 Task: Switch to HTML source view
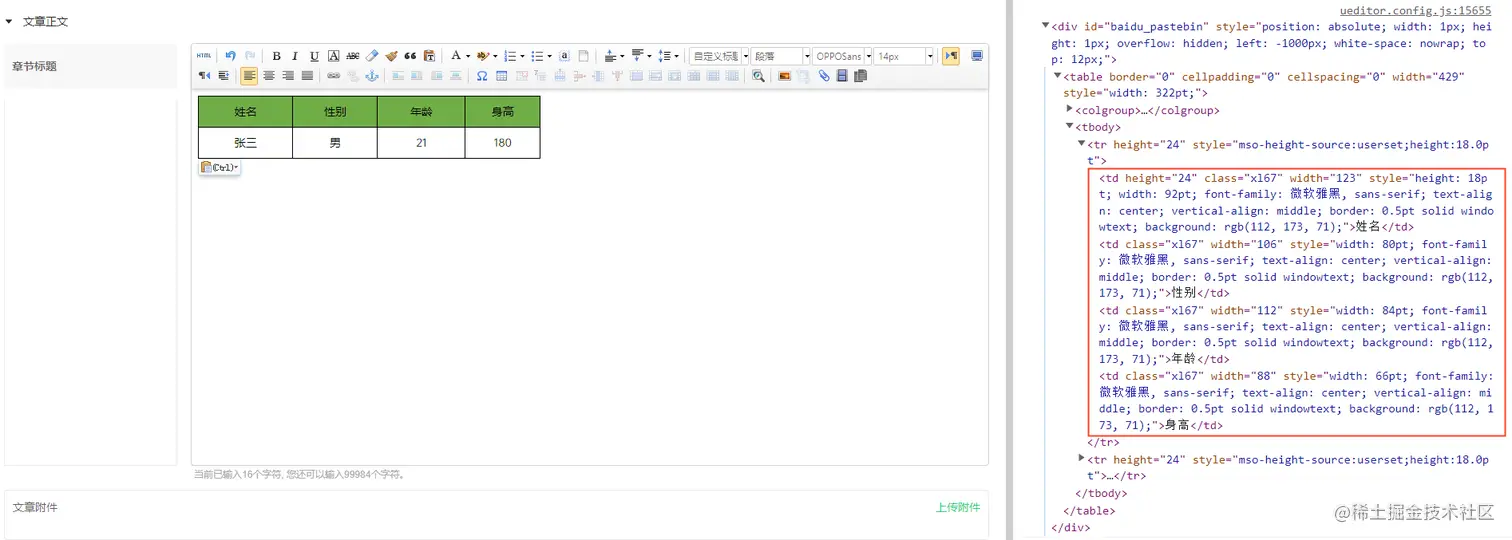204,56
